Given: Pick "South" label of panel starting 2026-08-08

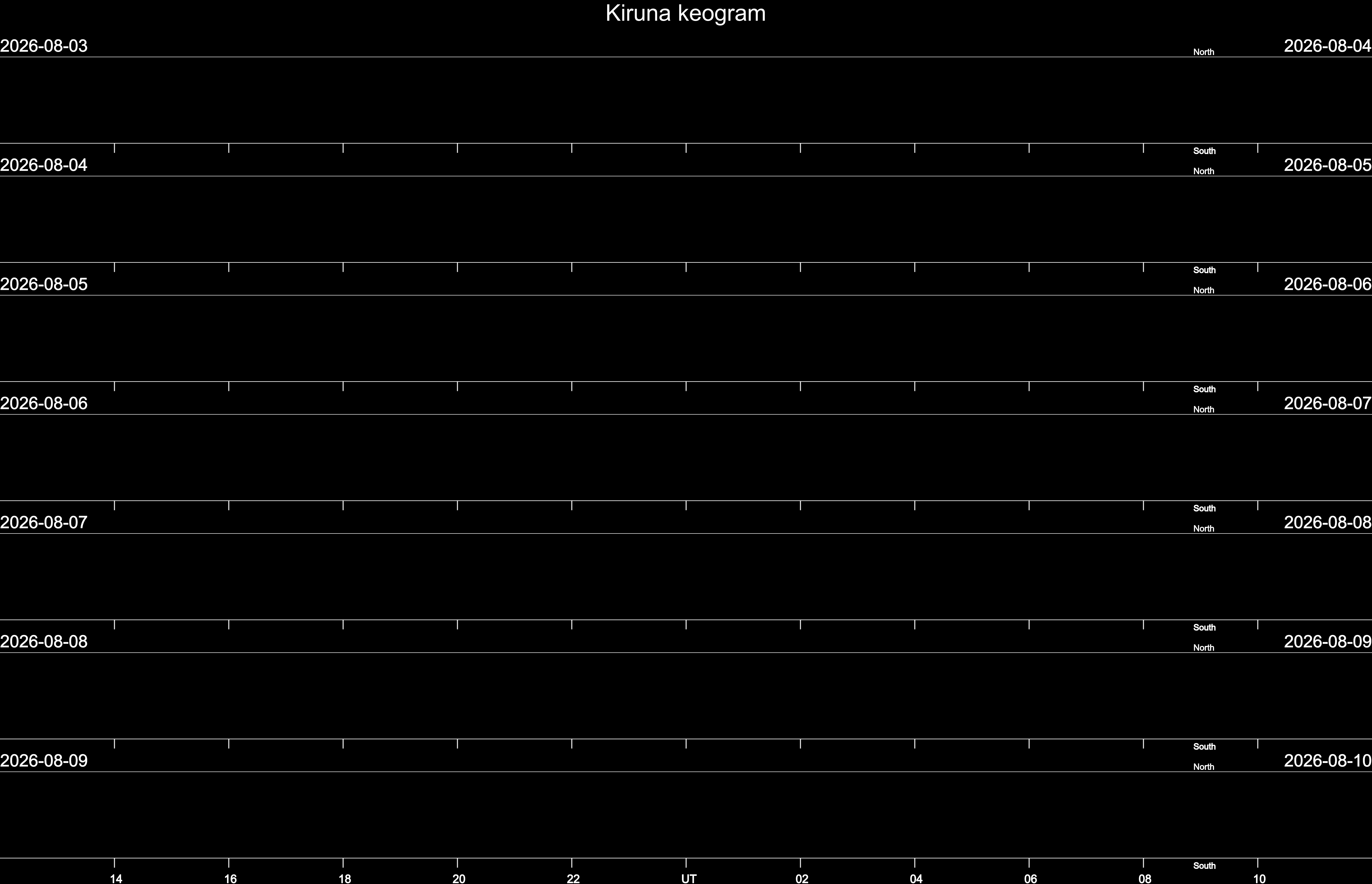Looking at the screenshot, I should [1205, 747].
